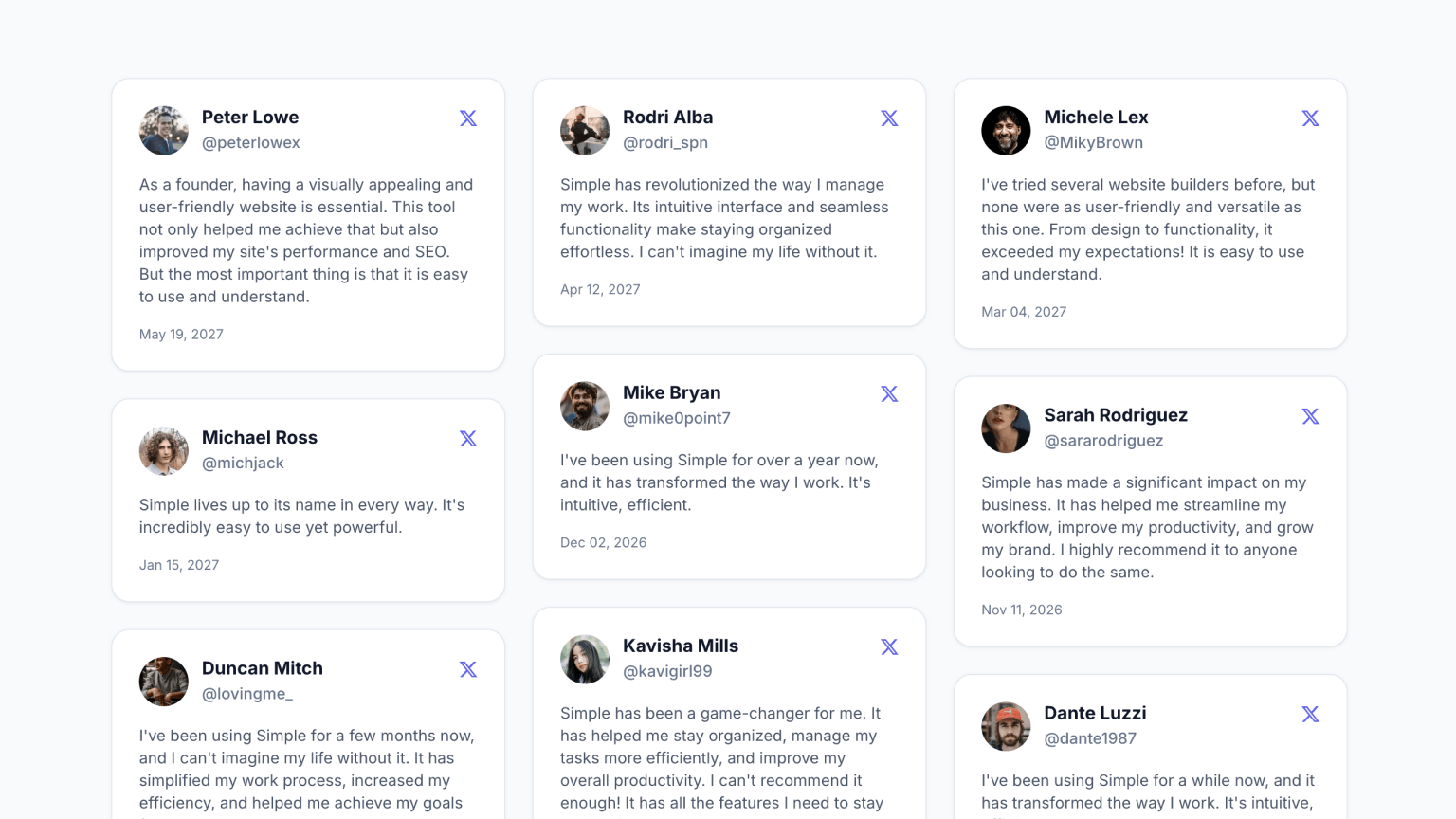Open Peter Lowe's profile picture

click(164, 131)
